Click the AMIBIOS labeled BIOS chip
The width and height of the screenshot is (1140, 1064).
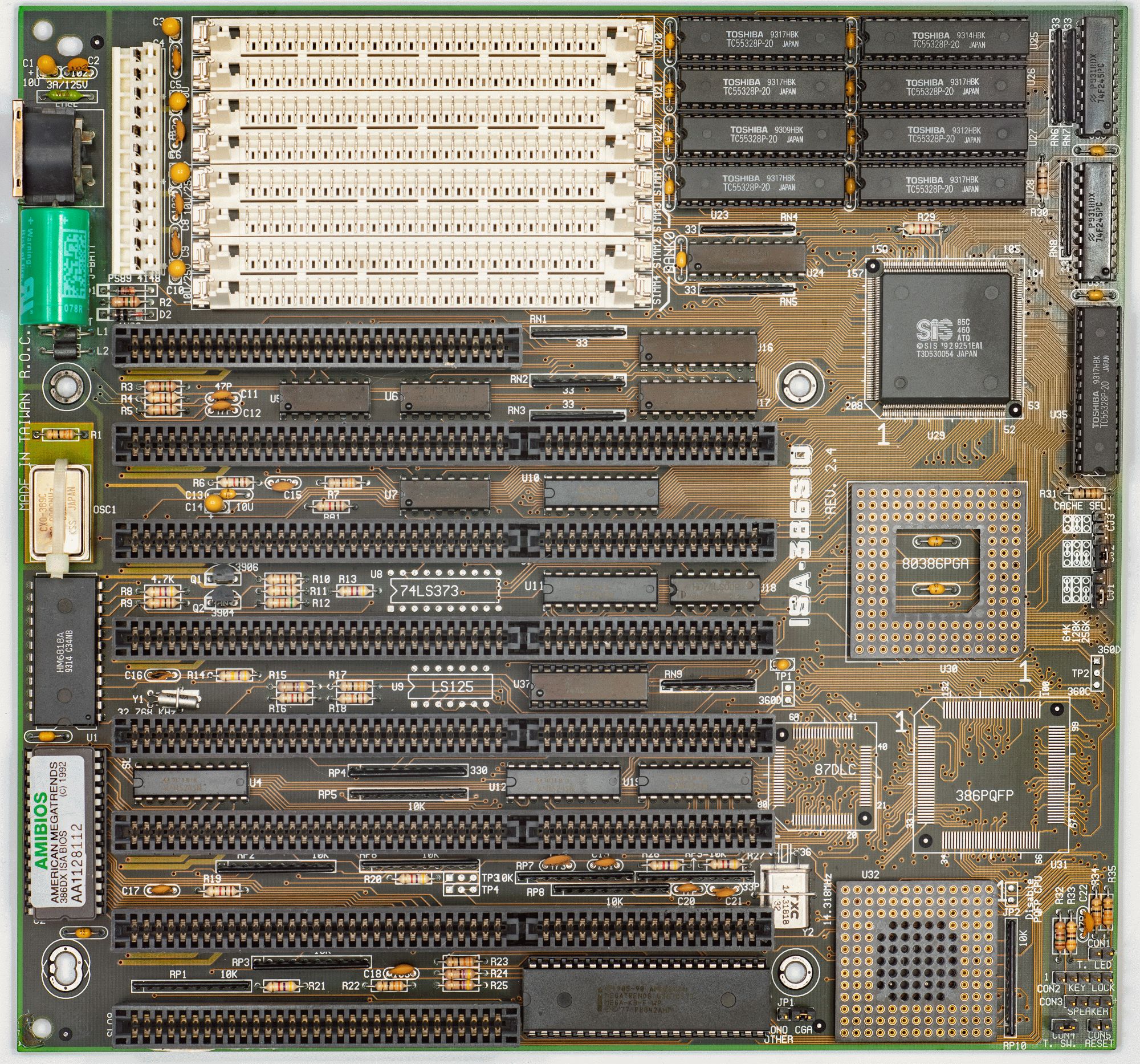pos(65,835)
